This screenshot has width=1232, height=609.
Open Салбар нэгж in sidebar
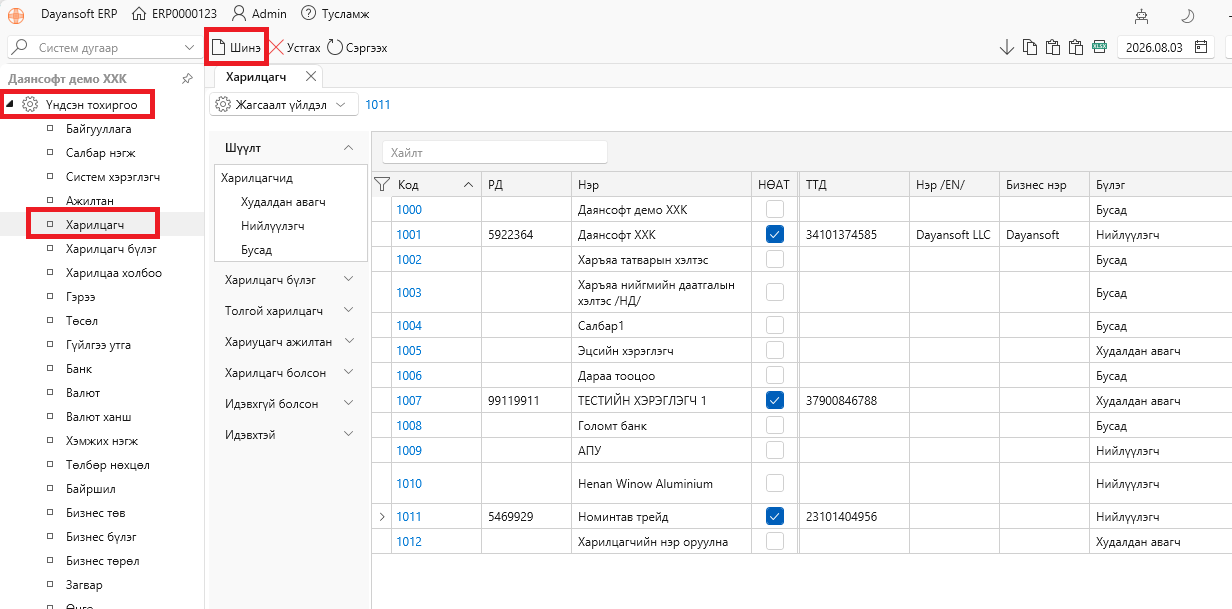(100, 153)
